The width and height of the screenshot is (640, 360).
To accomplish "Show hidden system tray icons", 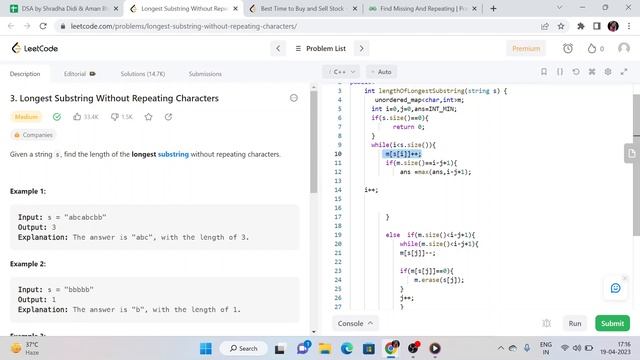I will point(500,348).
